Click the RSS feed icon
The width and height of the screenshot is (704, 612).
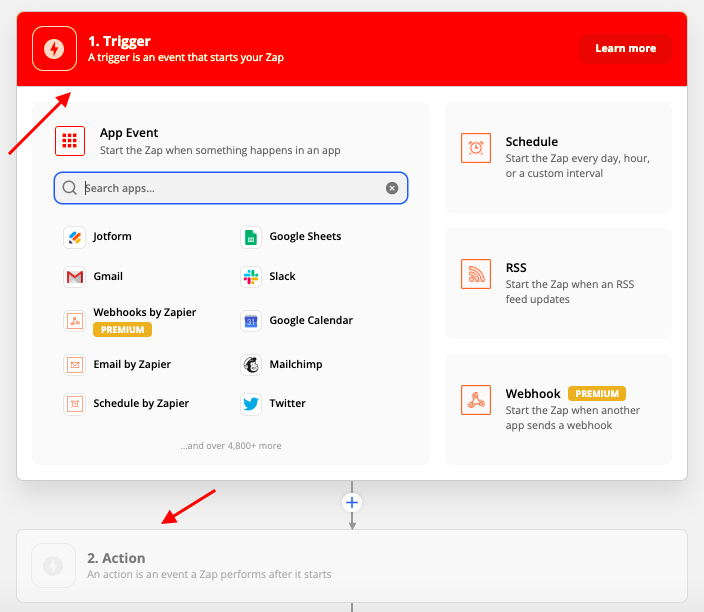[x=476, y=274]
